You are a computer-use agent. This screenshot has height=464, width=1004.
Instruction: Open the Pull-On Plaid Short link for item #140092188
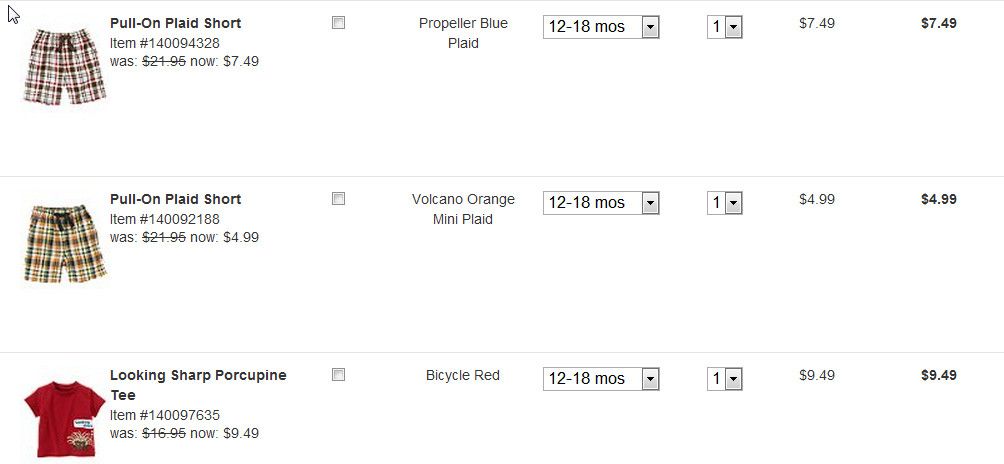click(175, 199)
